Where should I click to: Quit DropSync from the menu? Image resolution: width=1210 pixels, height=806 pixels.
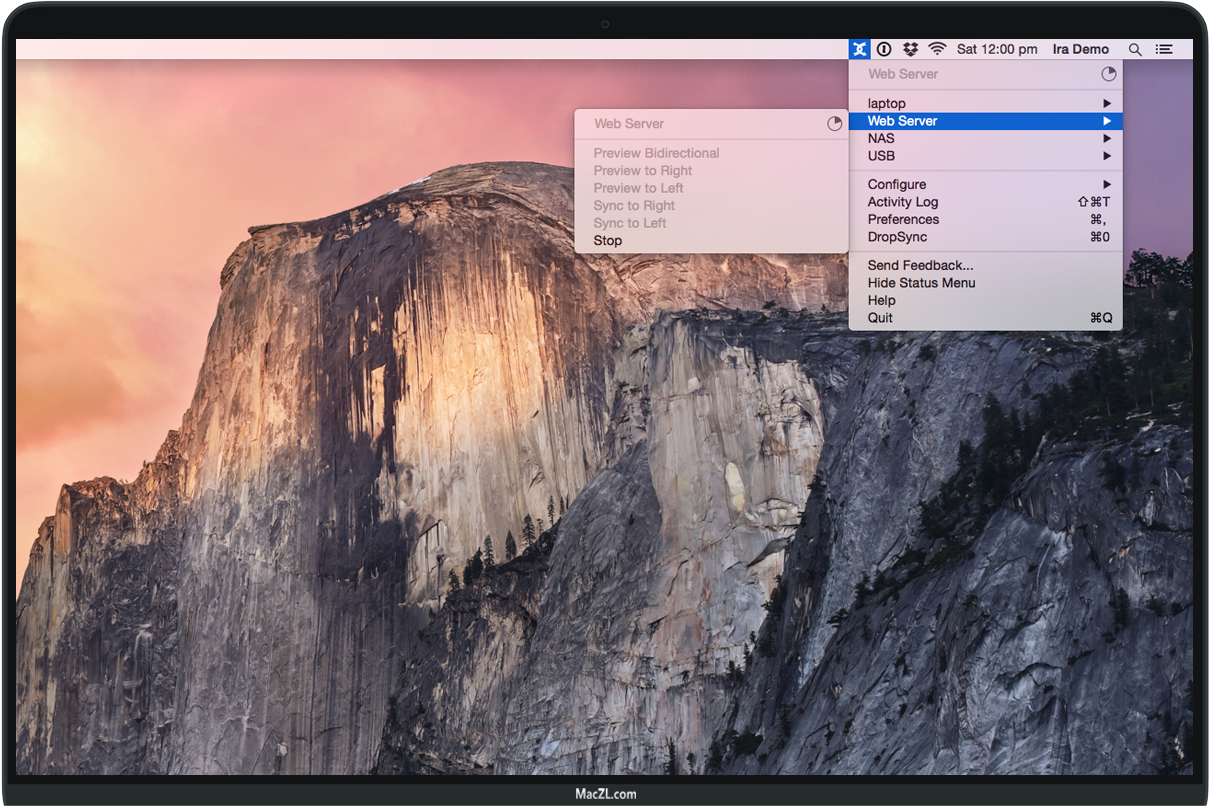pyautogui.click(x=880, y=318)
